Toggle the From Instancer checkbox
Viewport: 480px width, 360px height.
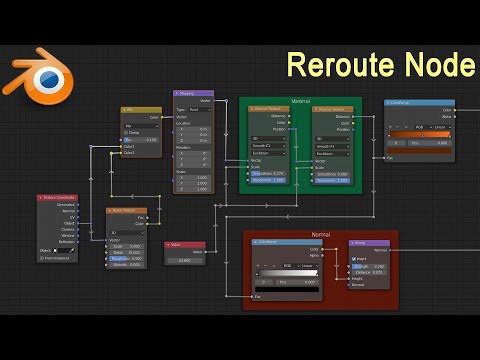(x=42, y=258)
